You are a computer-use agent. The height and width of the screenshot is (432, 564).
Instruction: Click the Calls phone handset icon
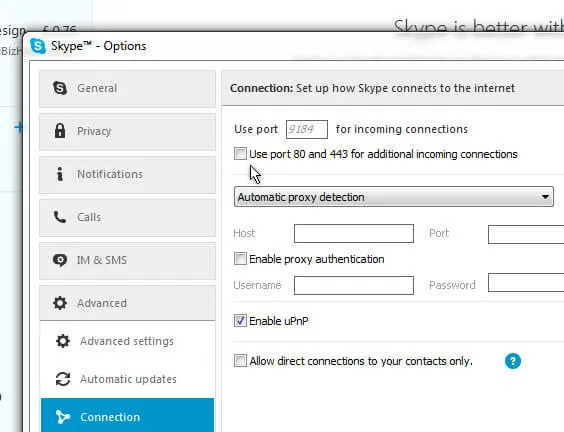[60, 217]
